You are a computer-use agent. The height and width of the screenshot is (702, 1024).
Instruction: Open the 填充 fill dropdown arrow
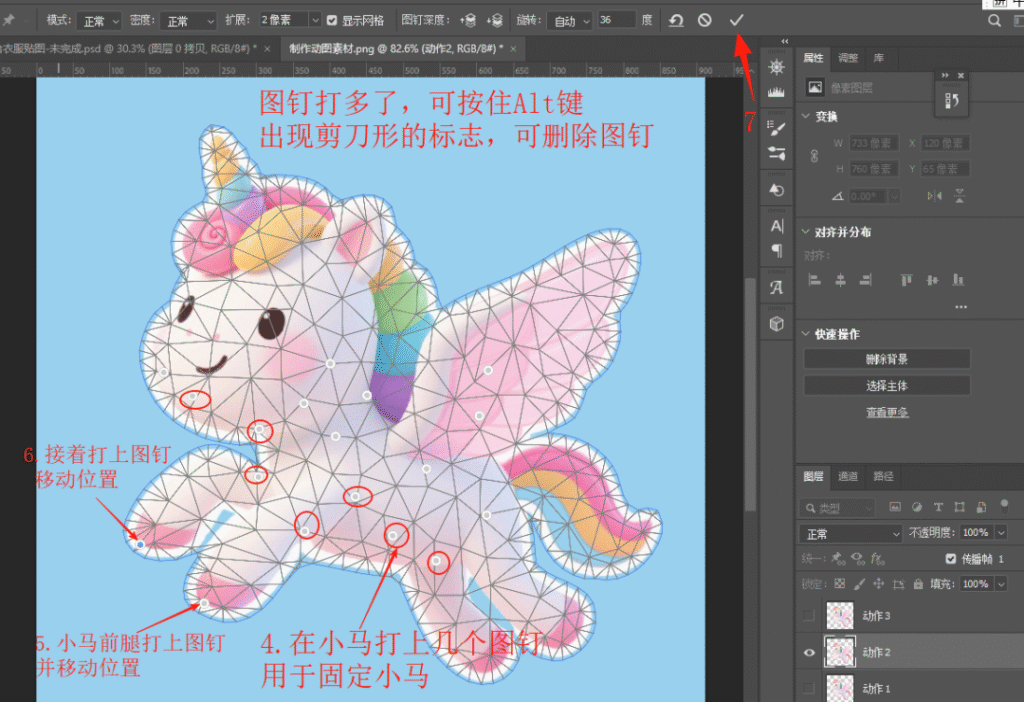[x=1001, y=584]
